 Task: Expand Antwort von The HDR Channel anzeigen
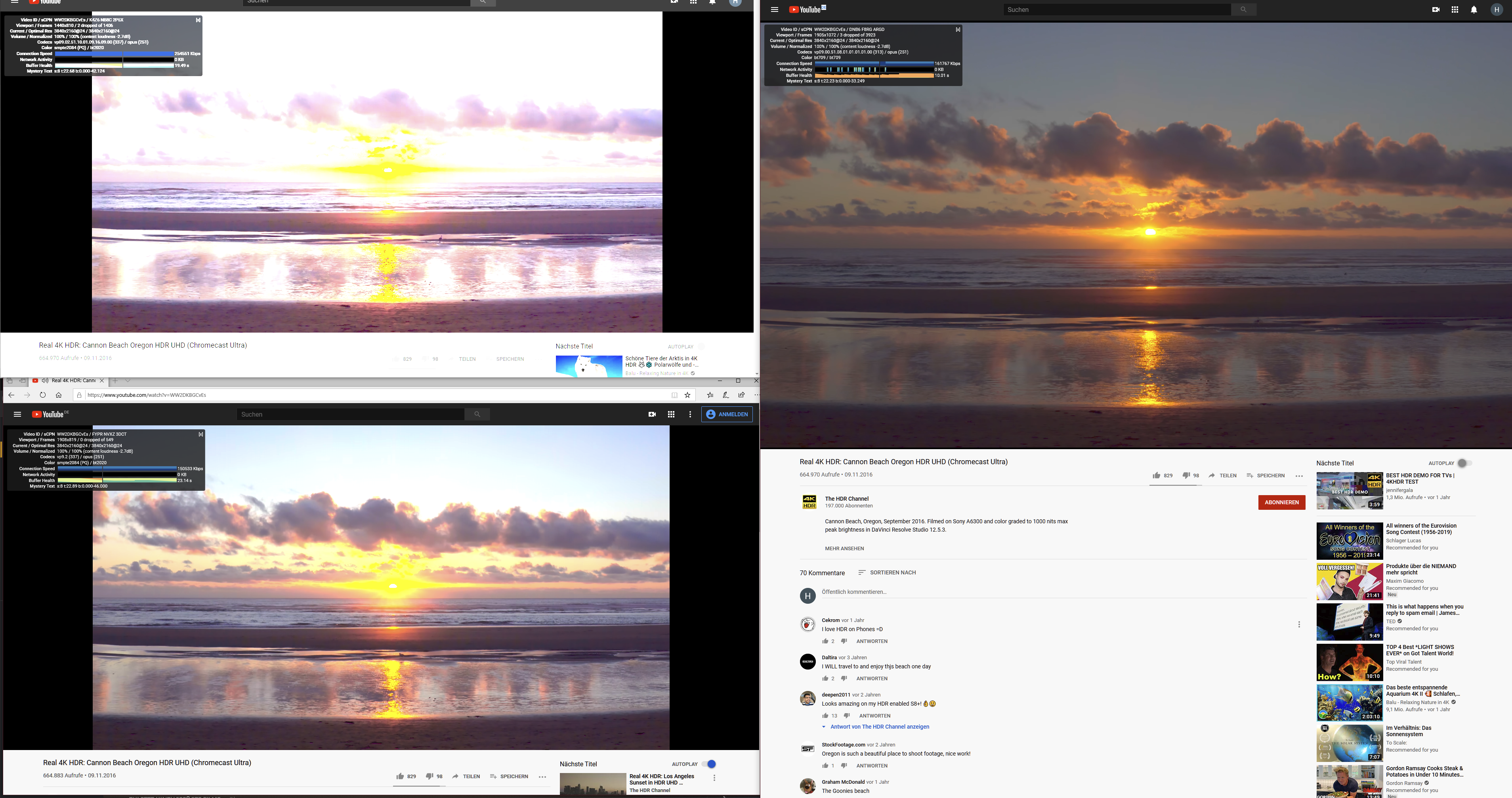879,727
